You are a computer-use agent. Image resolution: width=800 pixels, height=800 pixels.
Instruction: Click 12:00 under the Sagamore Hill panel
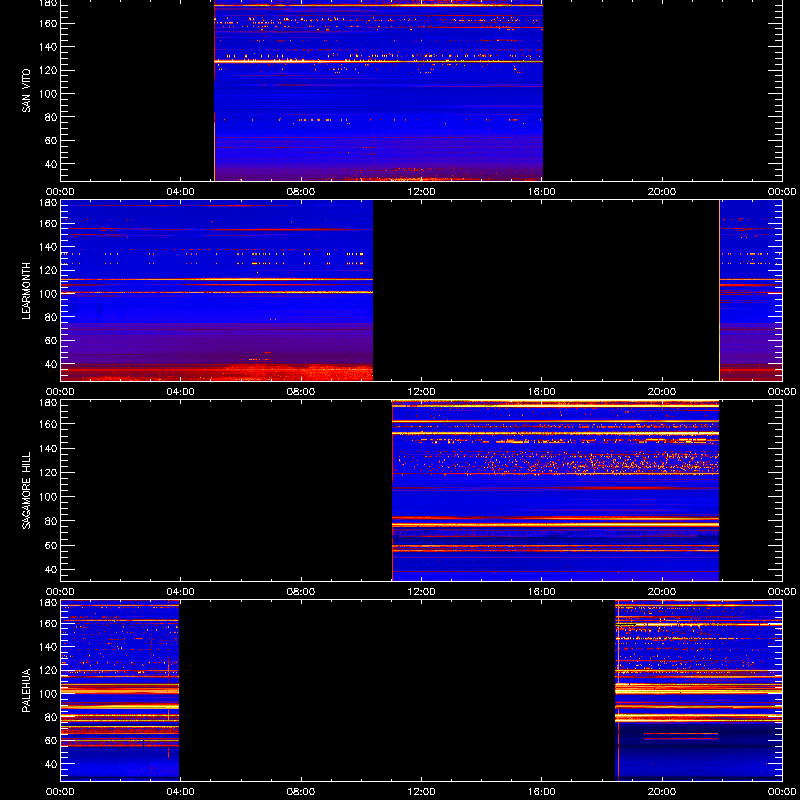421,592
